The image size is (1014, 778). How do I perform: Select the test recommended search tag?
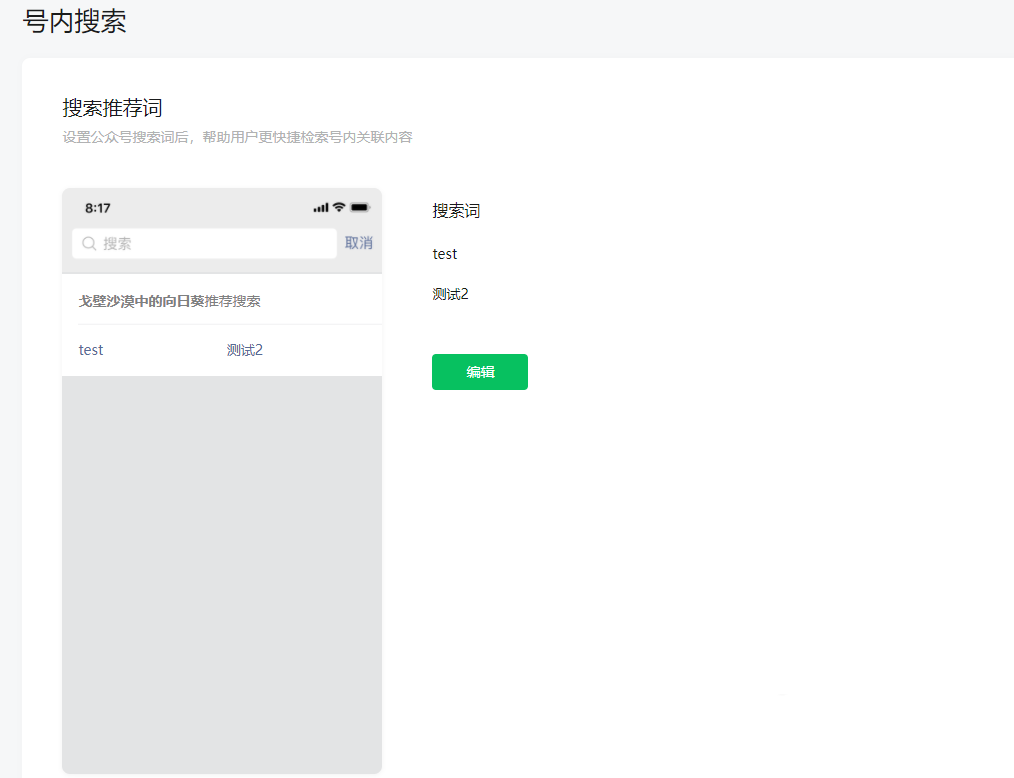tap(90, 349)
